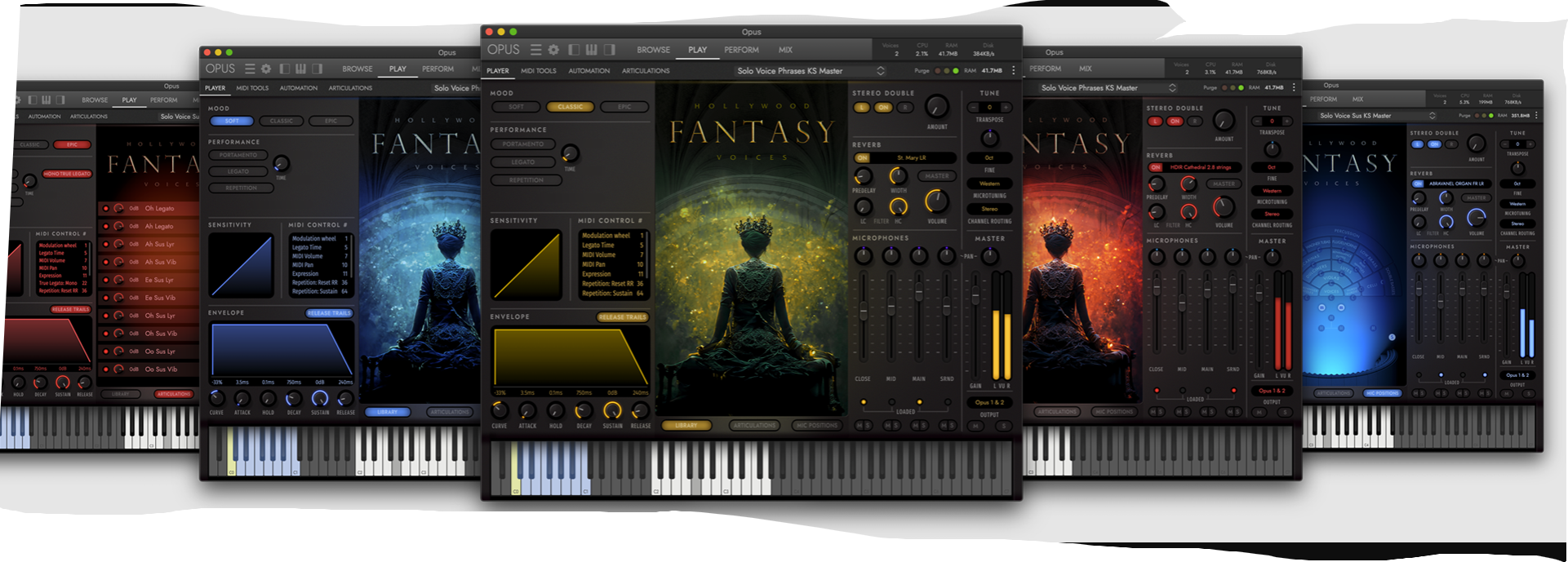Click the envelope Hold knob in front window
The width and height of the screenshot is (1568, 562).
click(555, 410)
